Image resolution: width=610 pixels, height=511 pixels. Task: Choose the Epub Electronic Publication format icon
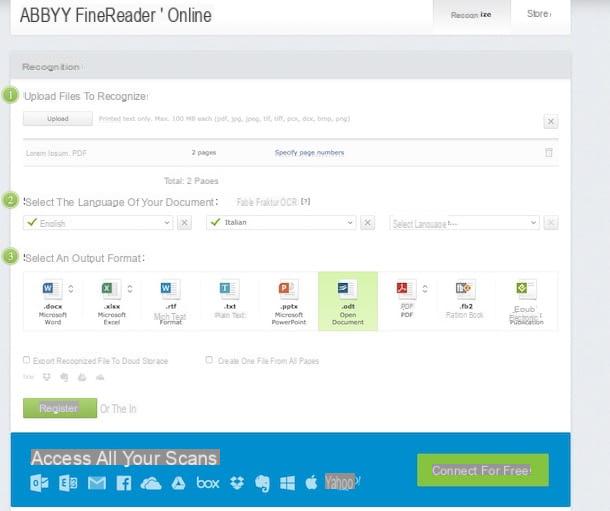526,289
